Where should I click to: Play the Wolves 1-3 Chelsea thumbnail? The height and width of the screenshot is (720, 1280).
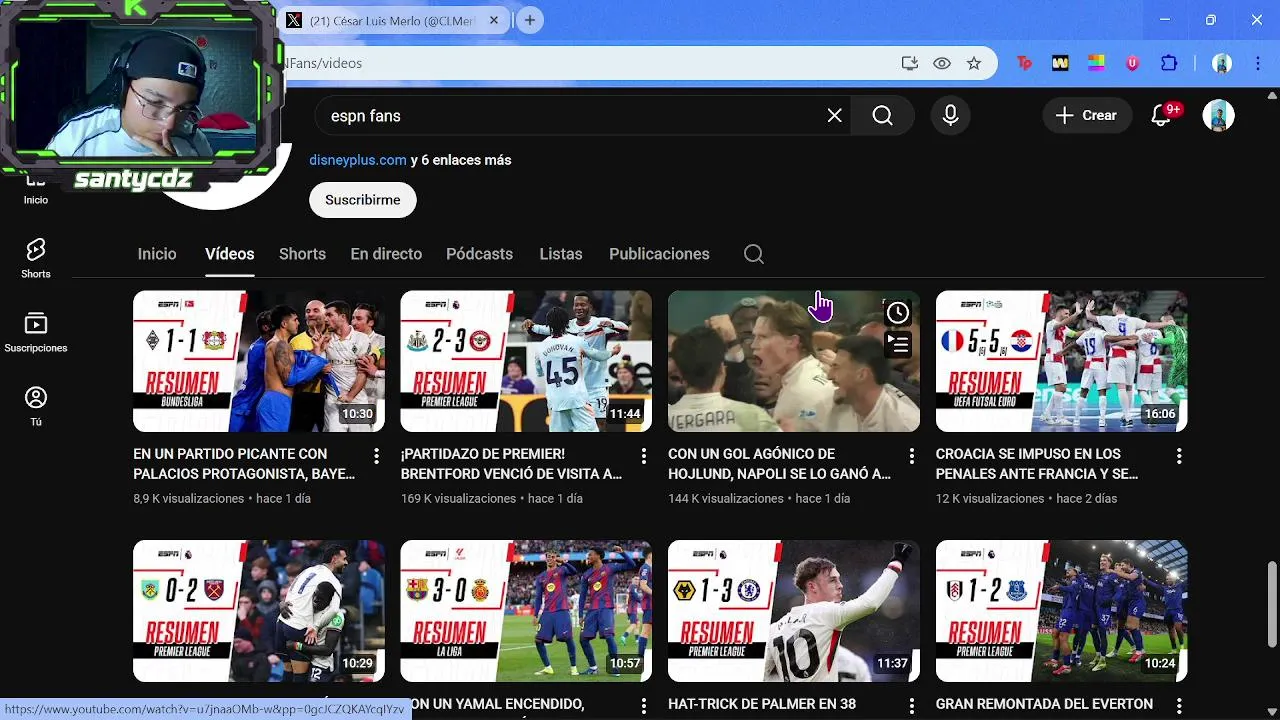coord(794,611)
